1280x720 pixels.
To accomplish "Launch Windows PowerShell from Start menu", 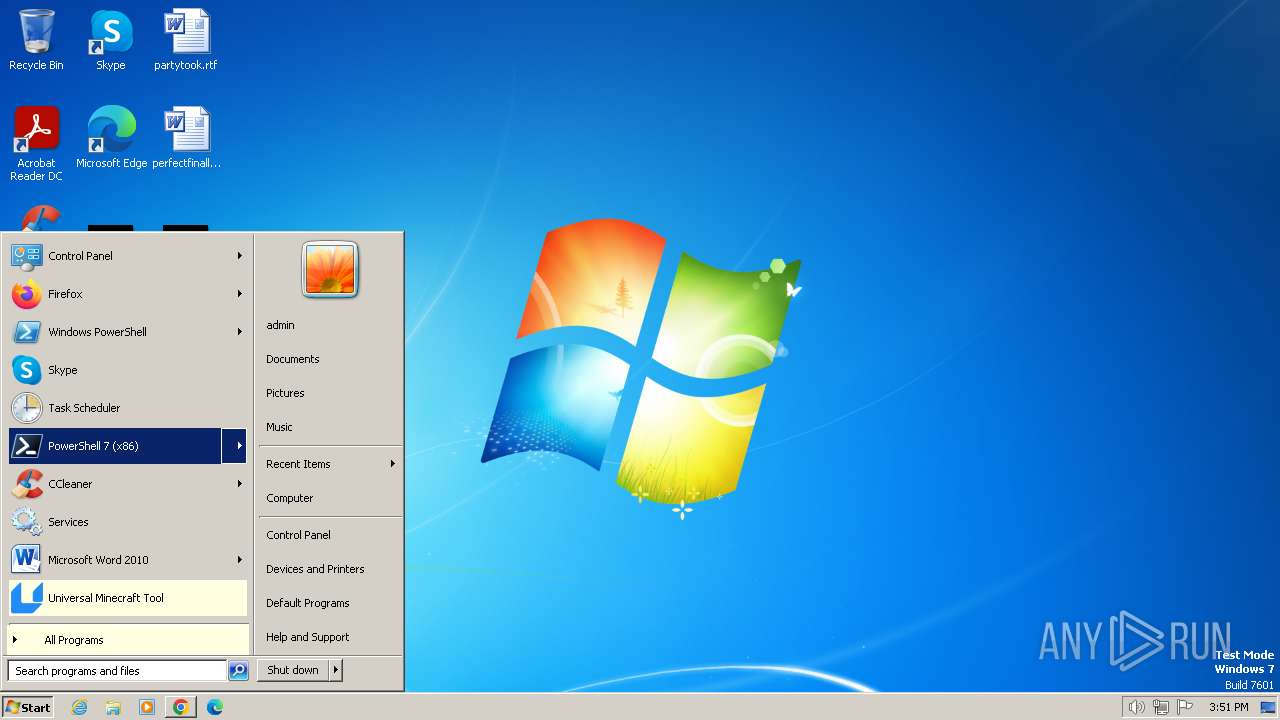I will 128,332.
